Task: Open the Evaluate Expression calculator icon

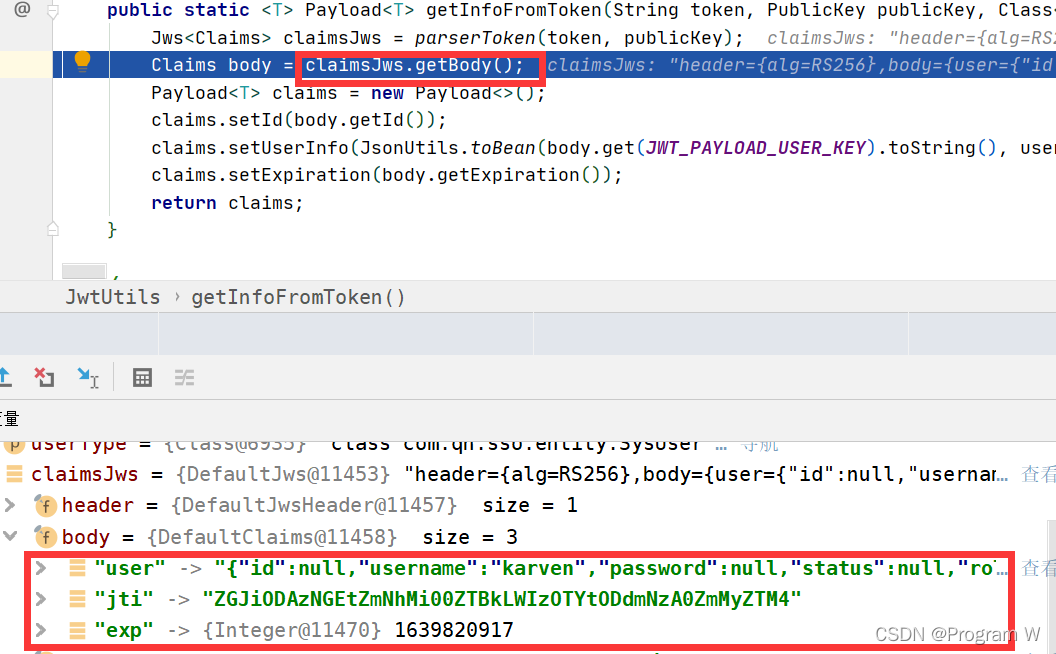Action: pyautogui.click(x=142, y=378)
